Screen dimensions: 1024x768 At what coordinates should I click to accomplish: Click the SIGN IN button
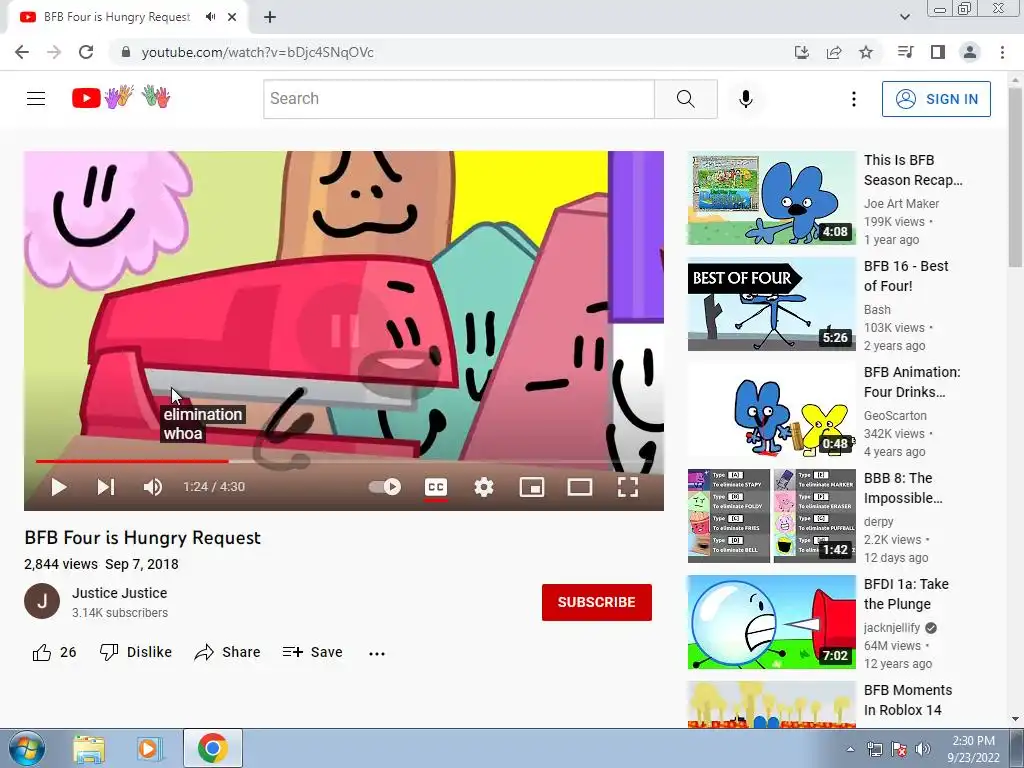tap(936, 99)
